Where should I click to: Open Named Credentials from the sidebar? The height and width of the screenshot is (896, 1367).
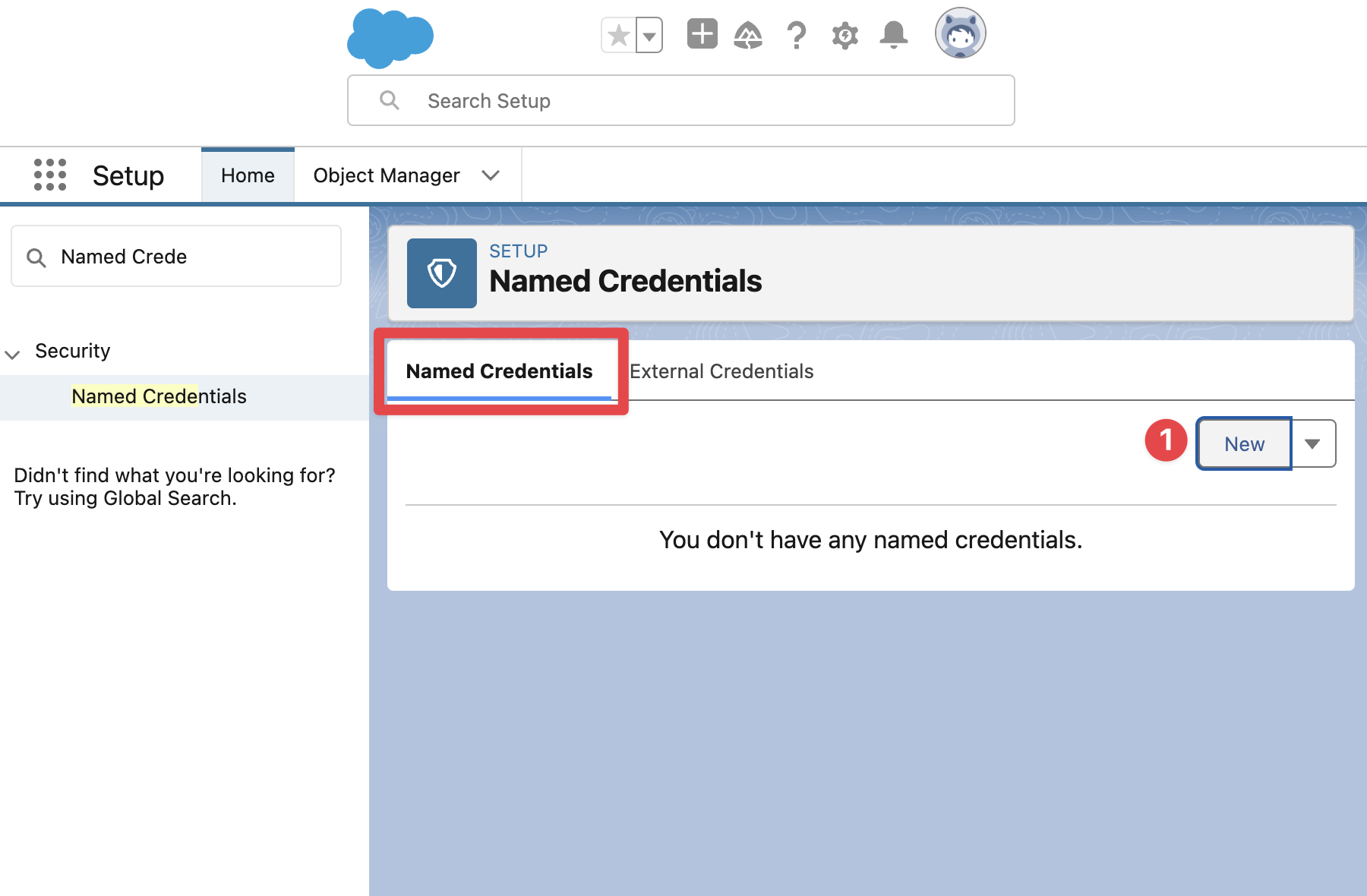click(159, 396)
